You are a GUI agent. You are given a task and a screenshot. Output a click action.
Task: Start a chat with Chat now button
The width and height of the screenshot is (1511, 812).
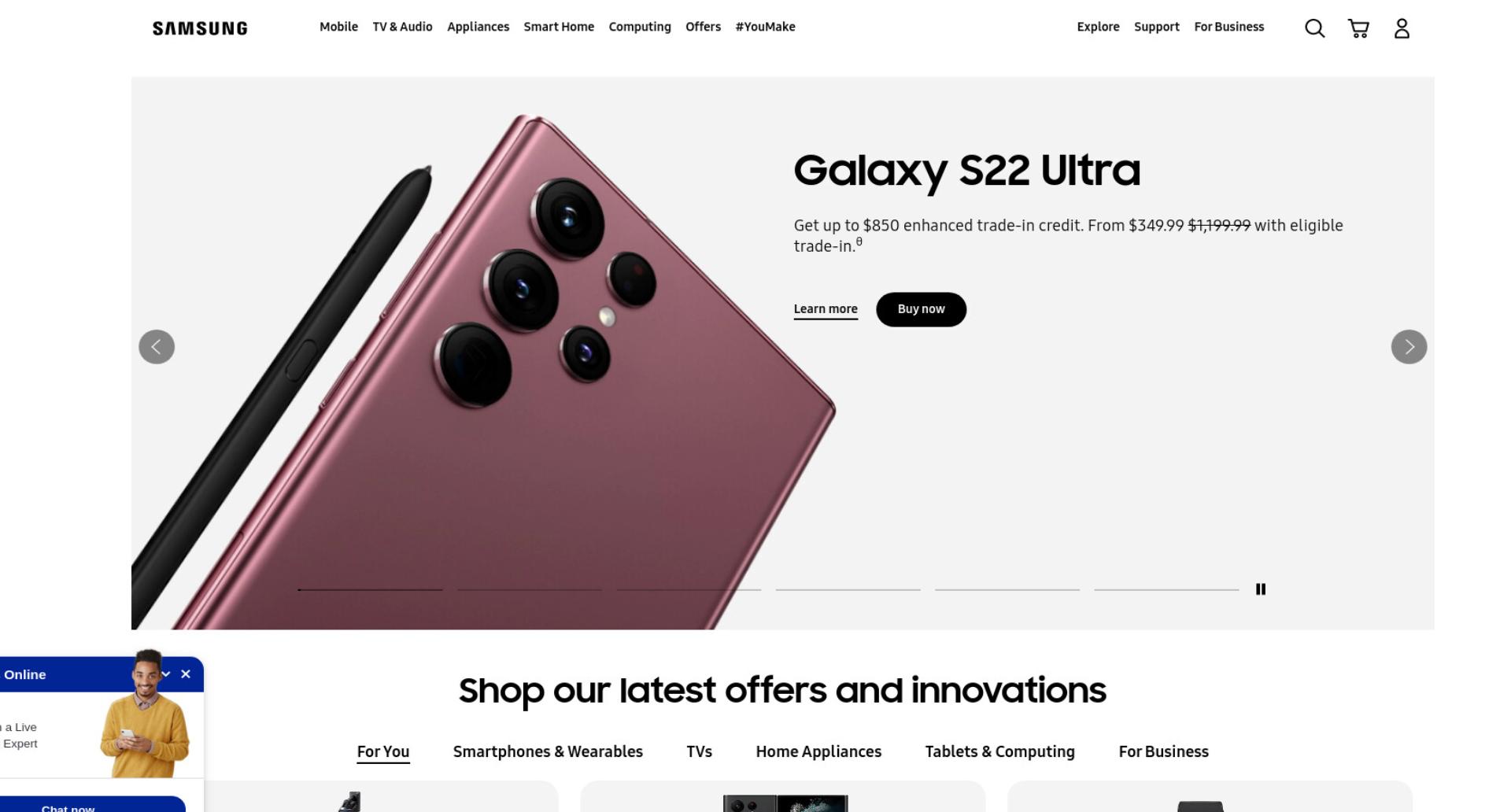pyautogui.click(x=68, y=806)
